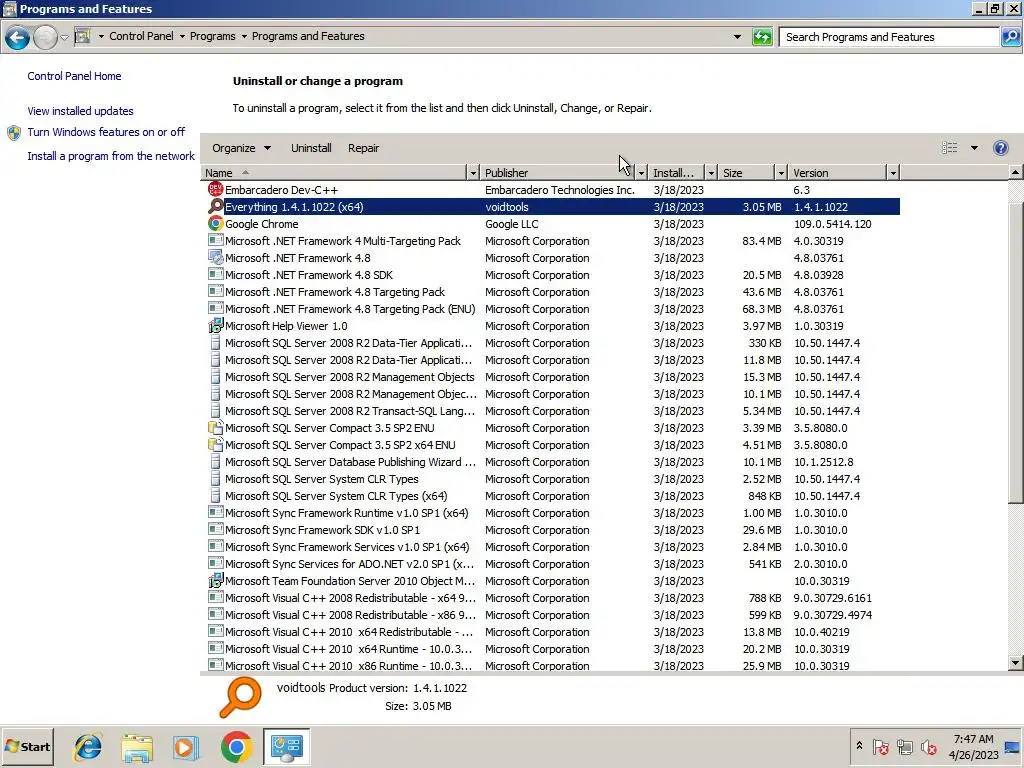Image resolution: width=1024 pixels, height=768 pixels.
Task: Open the view options dropdown arrow
Action: point(974,148)
